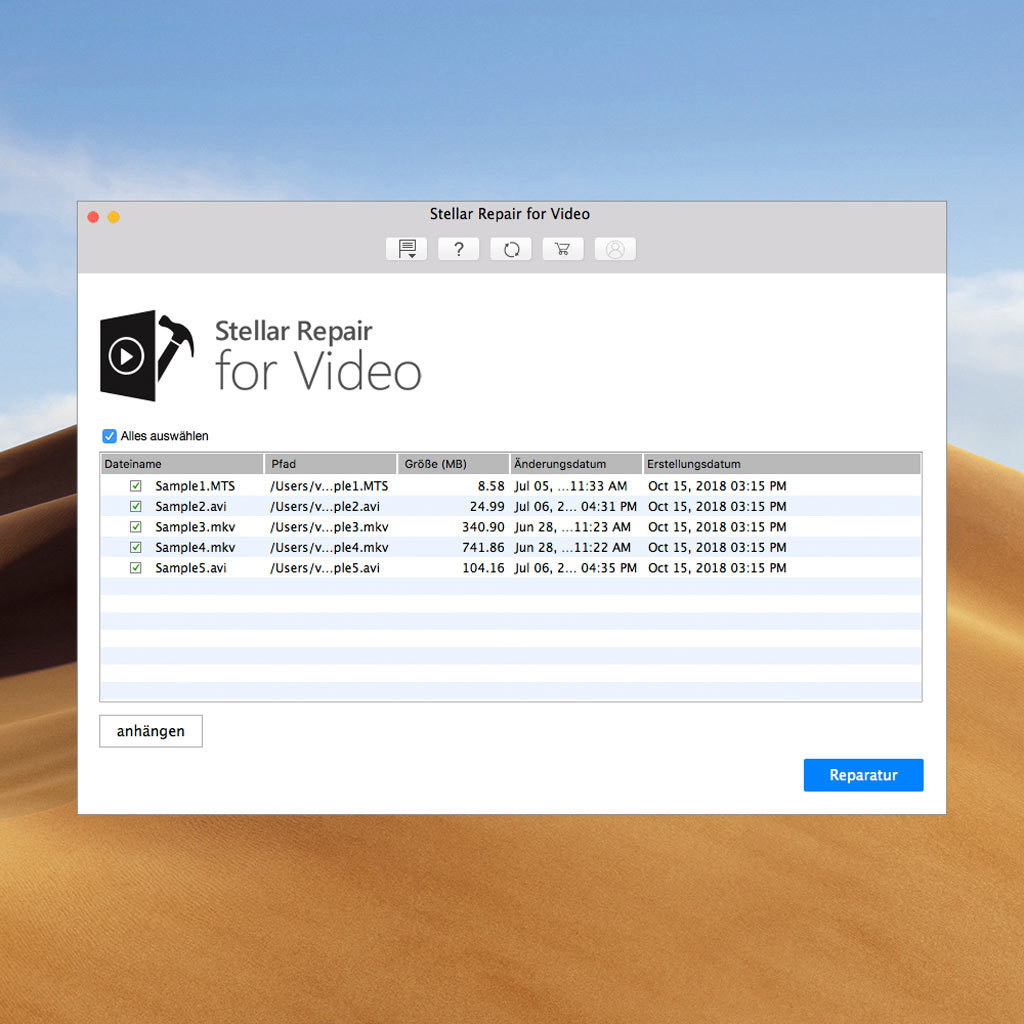This screenshot has height=1024, width=1024.
Task: Select the Sample4.mkv file name
Action: pos(195,547)
